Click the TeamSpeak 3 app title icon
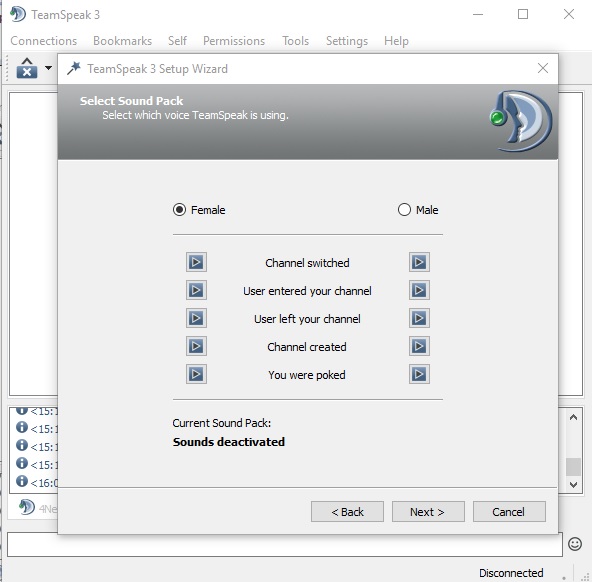 click(18, 14)
